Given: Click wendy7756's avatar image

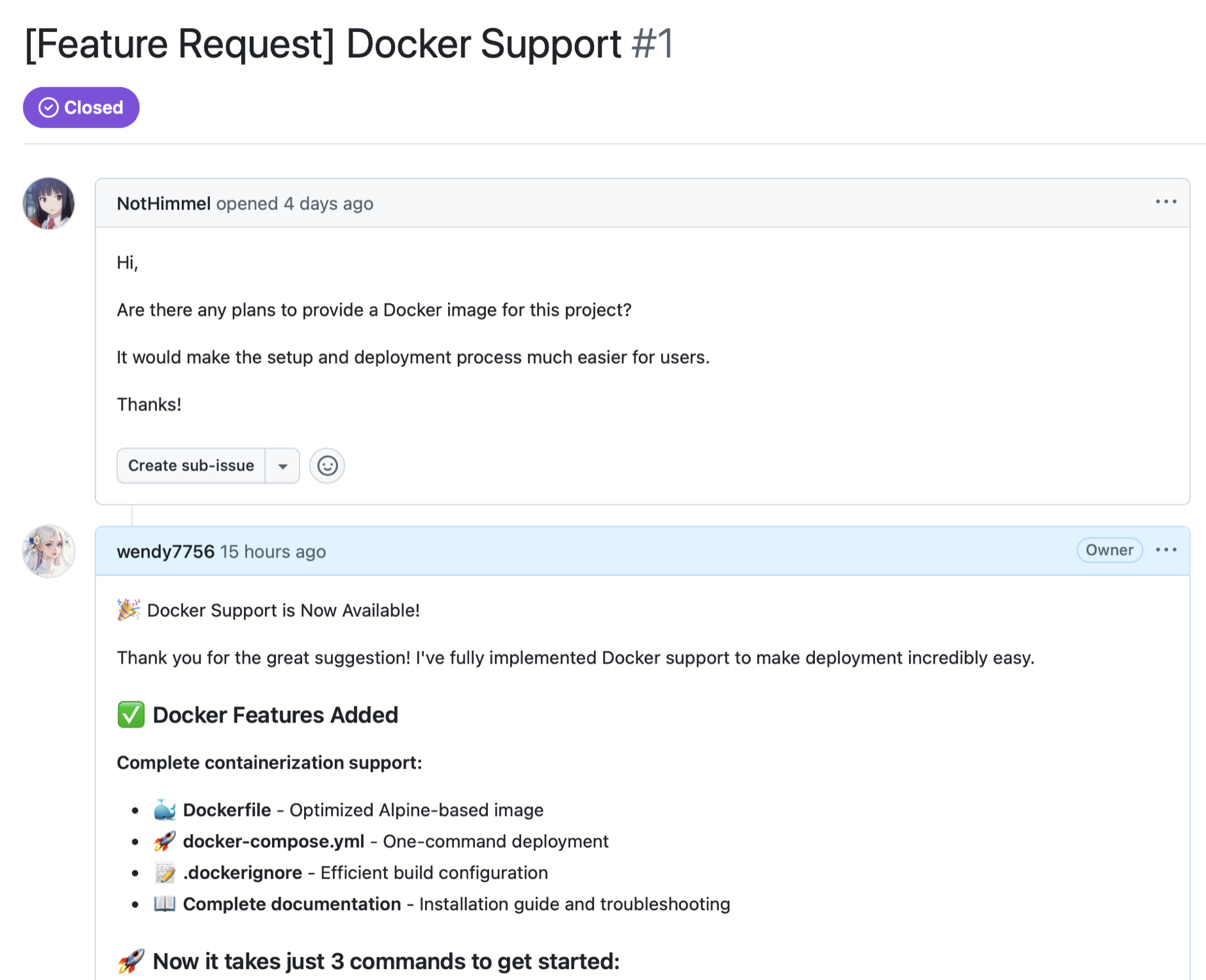Looking at the screenshot, I should [x=49, y=551].
